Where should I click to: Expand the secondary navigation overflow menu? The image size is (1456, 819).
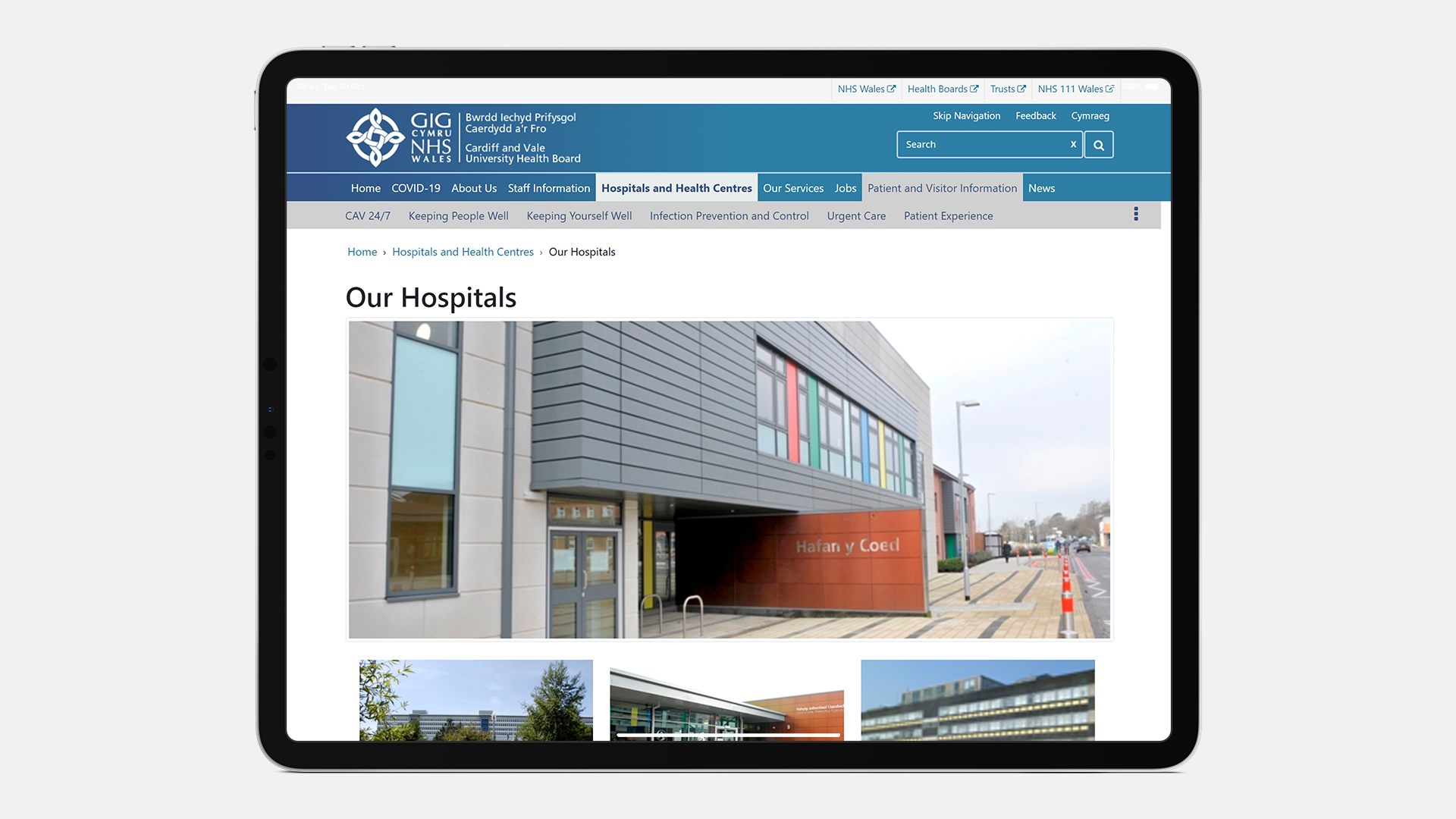pyautogui.click(x=1136, y=214)
